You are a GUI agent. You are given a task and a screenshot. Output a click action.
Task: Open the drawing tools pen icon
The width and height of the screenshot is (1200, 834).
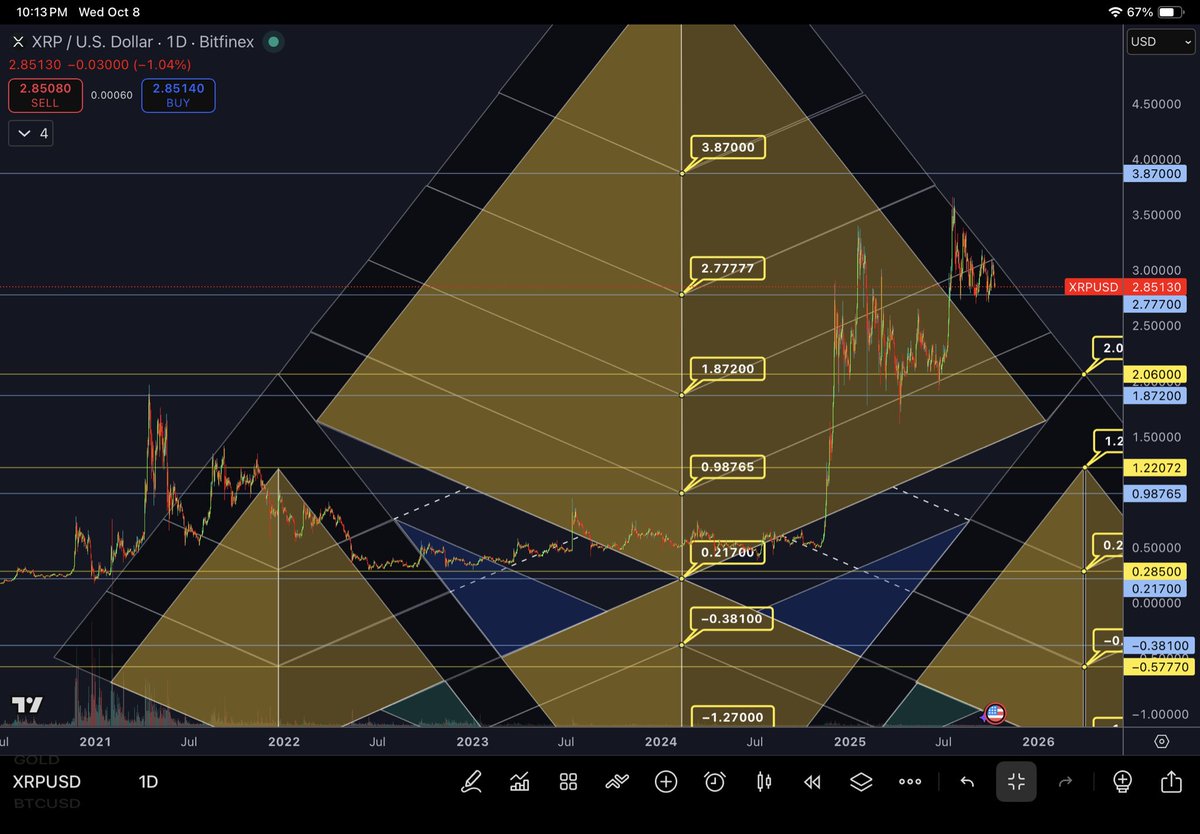click(470, 782)
